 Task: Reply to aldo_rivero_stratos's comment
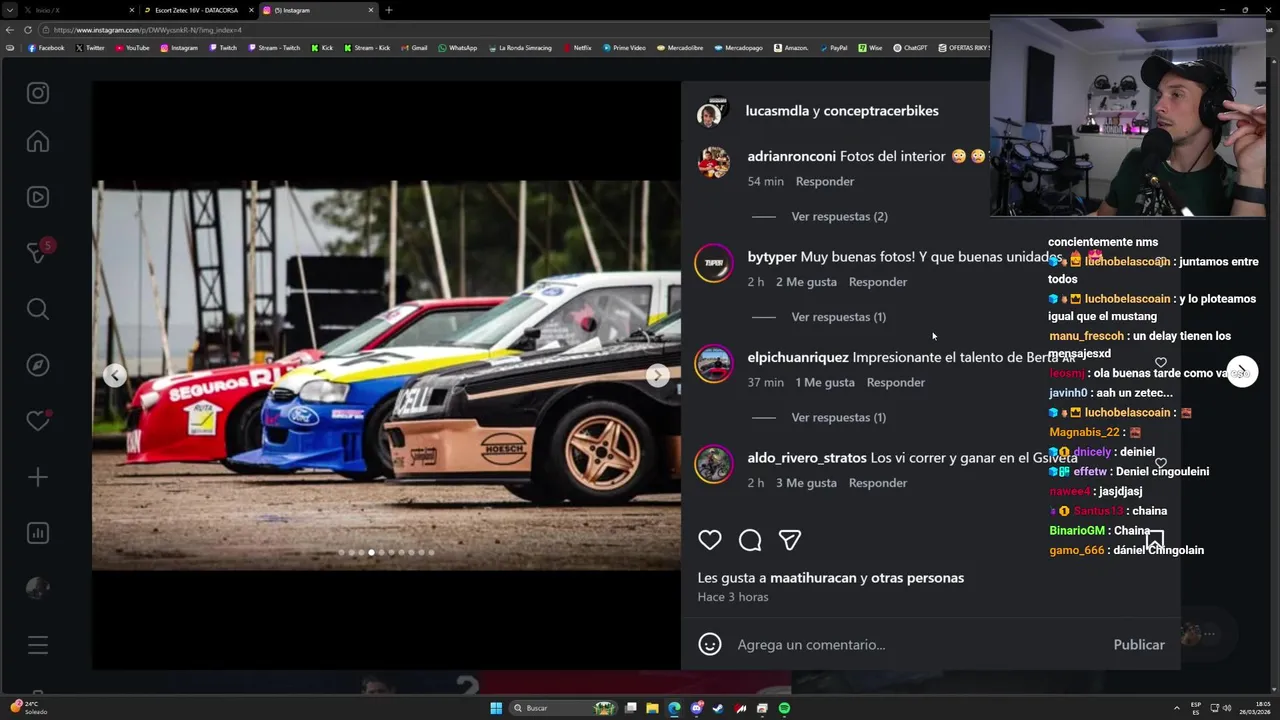pyautogui.click(x=878, y=483)
